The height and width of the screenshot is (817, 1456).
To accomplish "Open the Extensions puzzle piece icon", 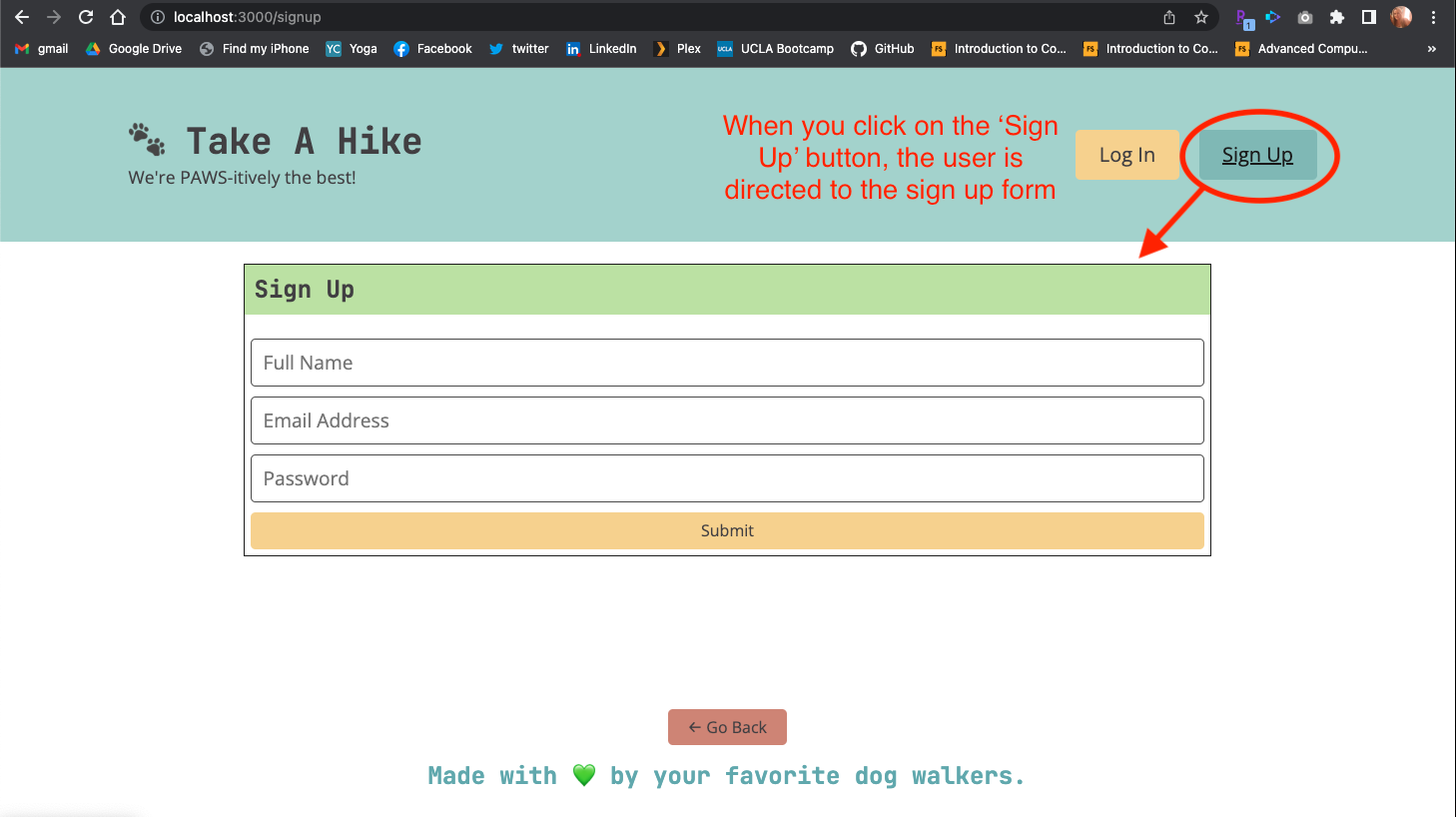I will click(1337, 17).
